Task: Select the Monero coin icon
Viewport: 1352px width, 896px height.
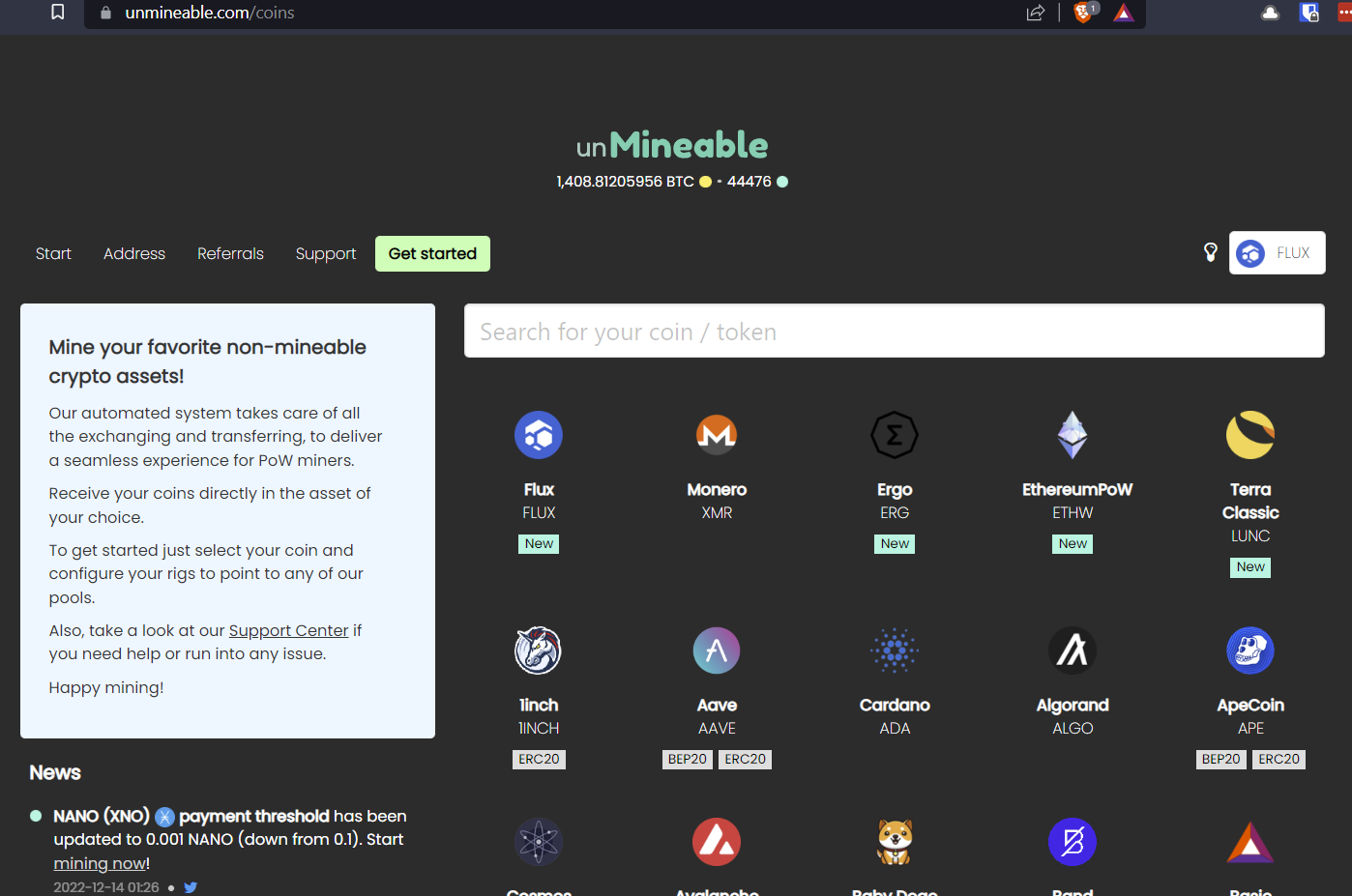Action: coord(717,435)
